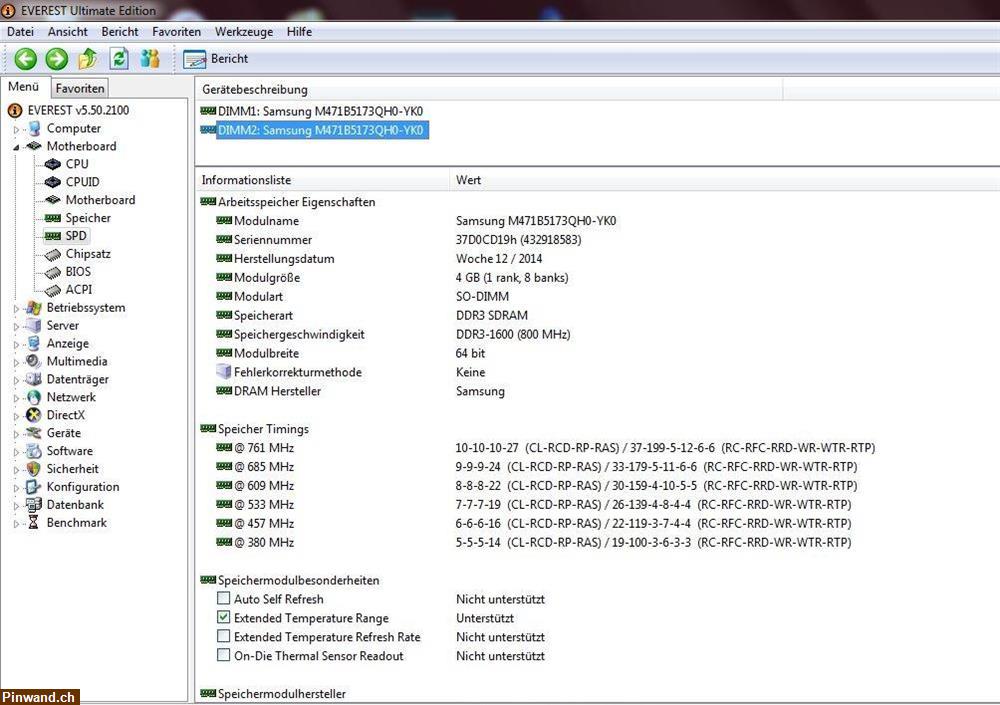Open the Werkzeuge menu

pos(244,31)
